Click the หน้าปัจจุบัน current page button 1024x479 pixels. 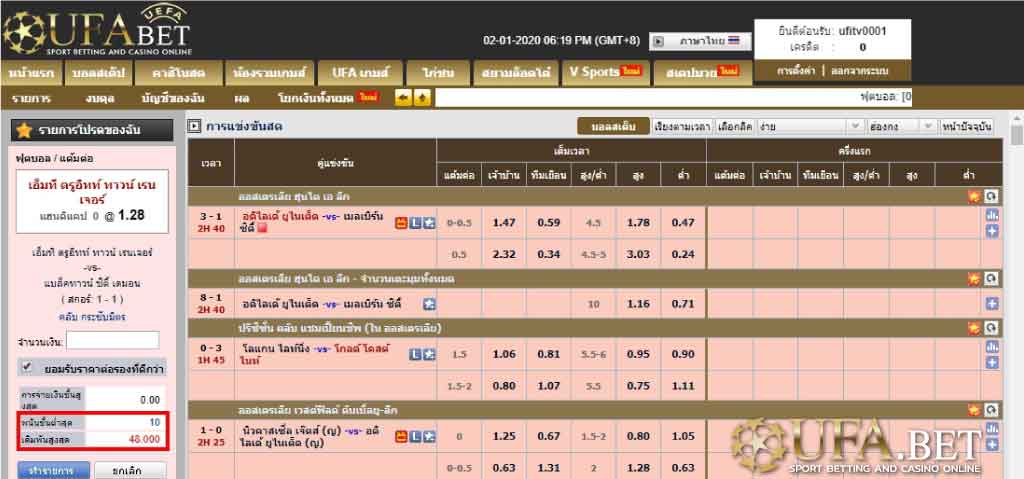tap(967, 127)
